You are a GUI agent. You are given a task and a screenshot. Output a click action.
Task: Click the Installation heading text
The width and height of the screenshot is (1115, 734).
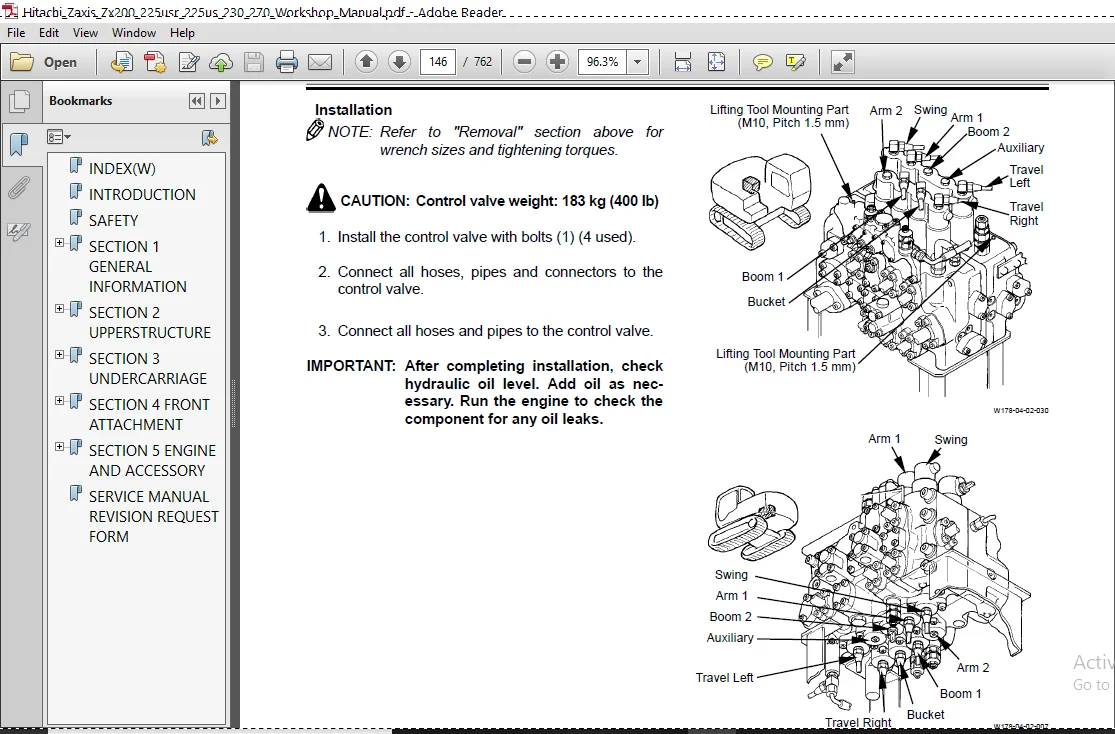(353, 110)
